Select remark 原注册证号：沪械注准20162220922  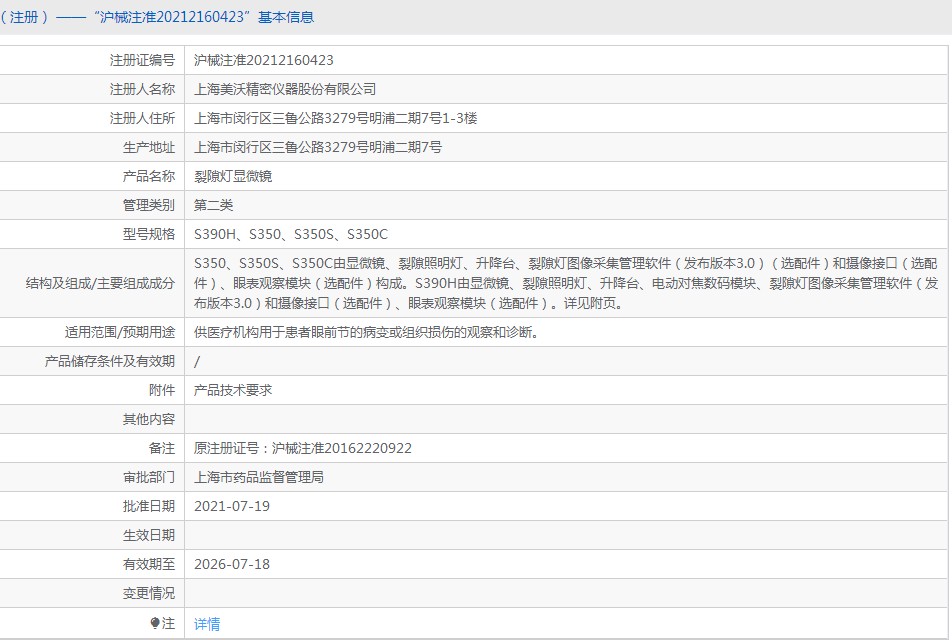(302, 448)
